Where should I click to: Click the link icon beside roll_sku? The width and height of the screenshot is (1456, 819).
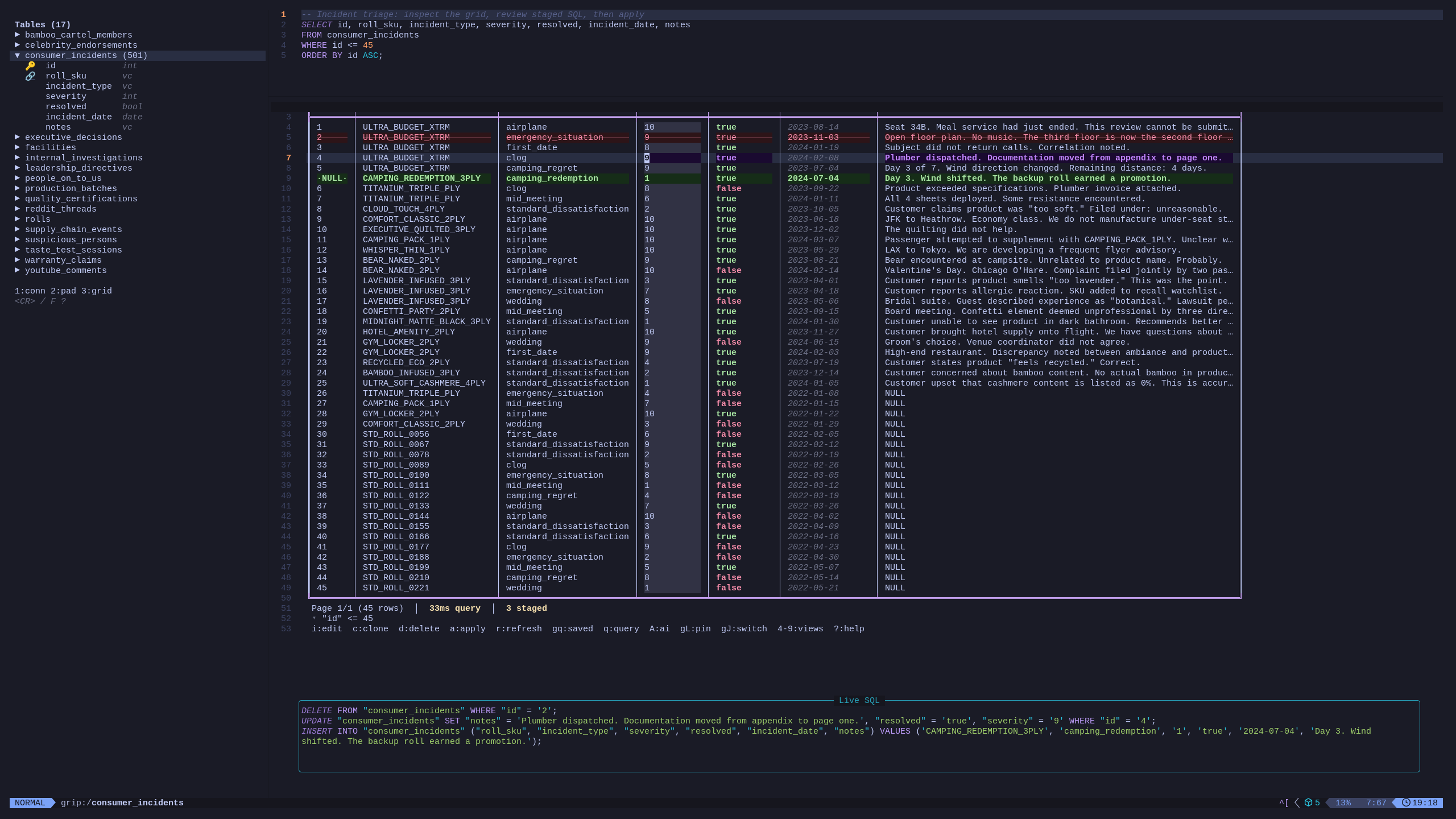point(30,76)
